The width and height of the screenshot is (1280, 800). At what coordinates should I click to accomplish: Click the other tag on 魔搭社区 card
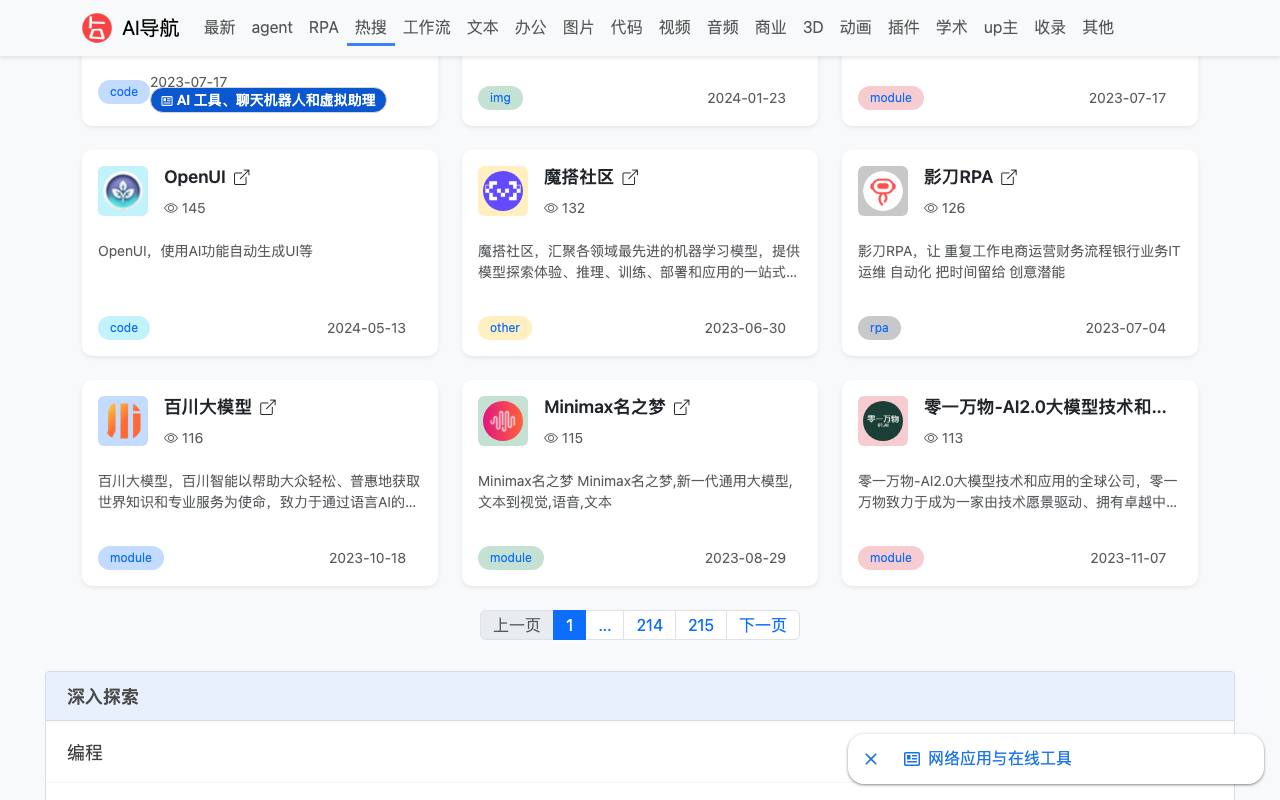(505, 328)
